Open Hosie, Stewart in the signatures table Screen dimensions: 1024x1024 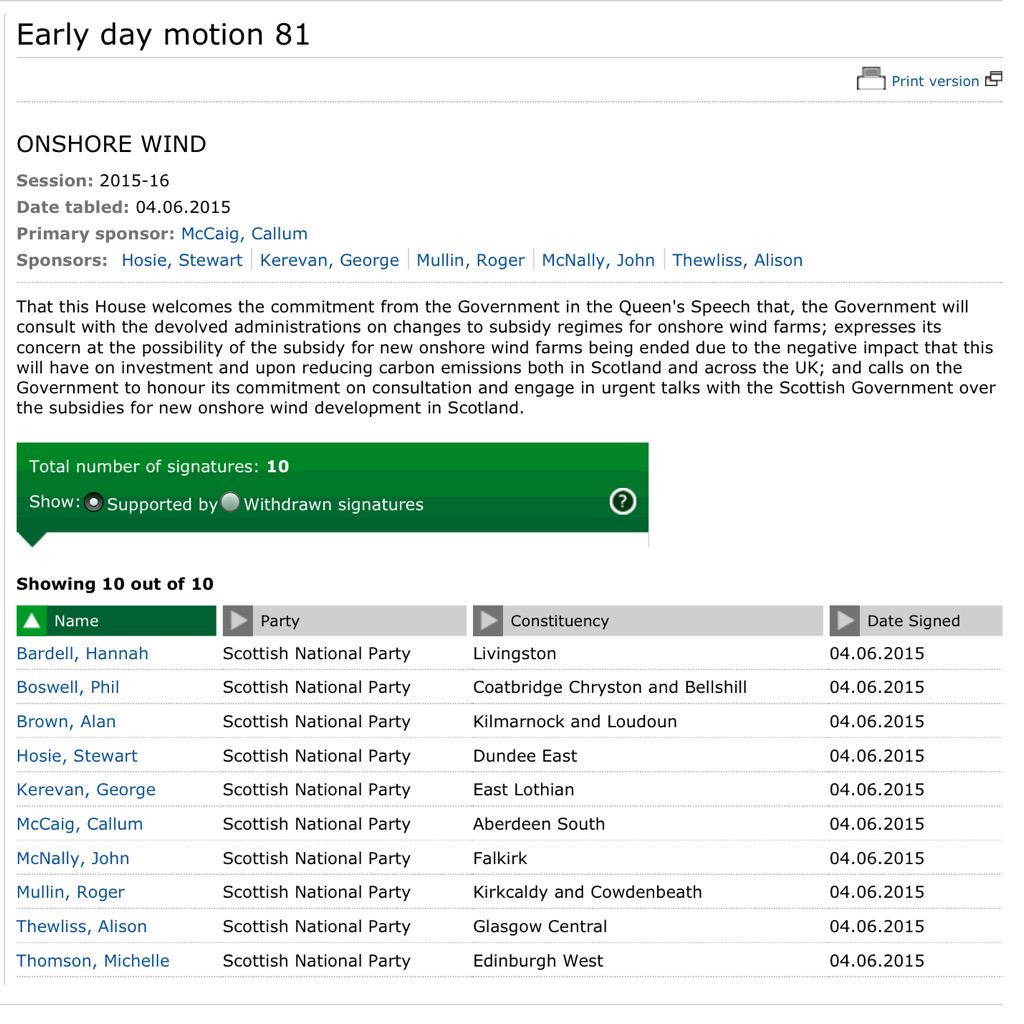point(77,756)
